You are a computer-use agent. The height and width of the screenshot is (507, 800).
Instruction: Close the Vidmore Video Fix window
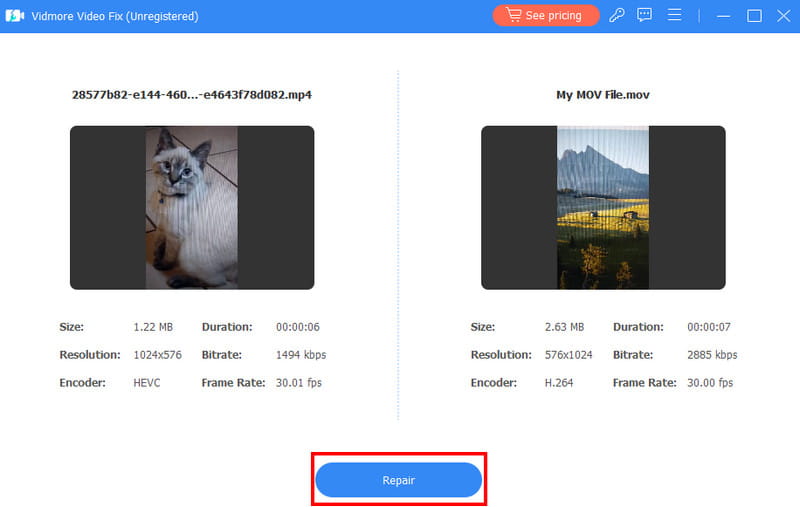(782, 16)
